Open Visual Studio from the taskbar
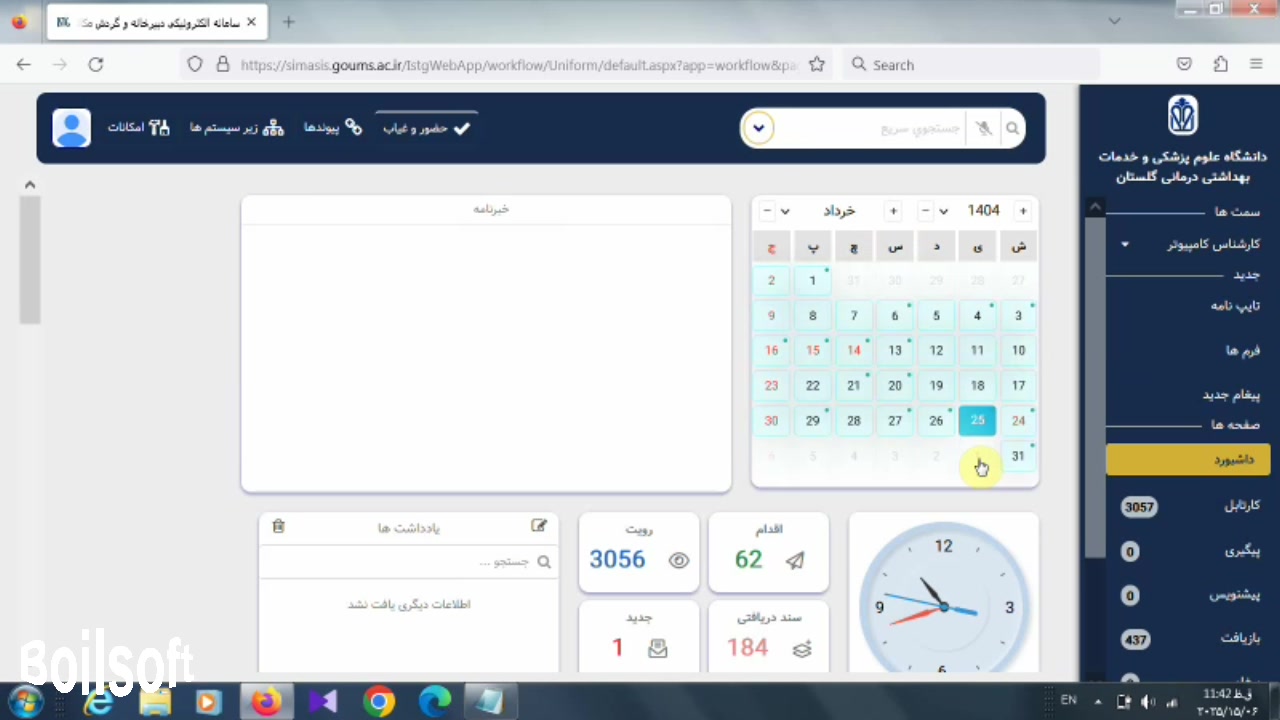Image resolution: width=1280 pixels, height=720 pixels. coord(323,702)
